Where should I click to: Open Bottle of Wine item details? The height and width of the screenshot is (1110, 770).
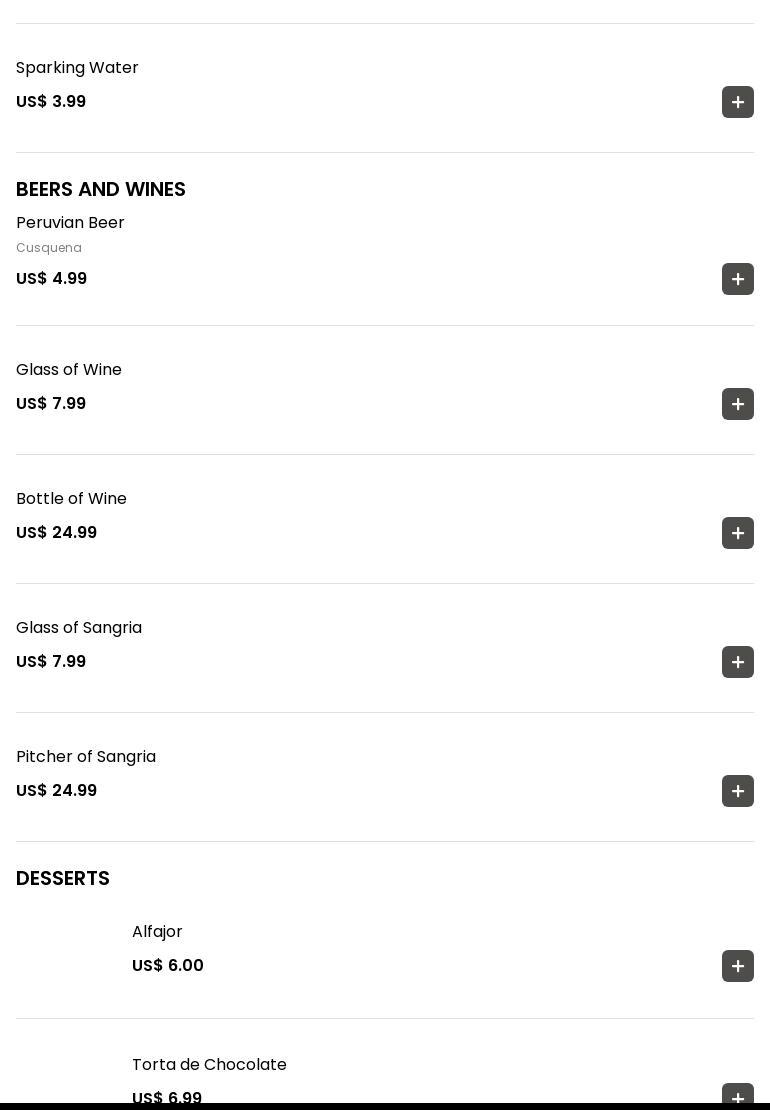71,499
